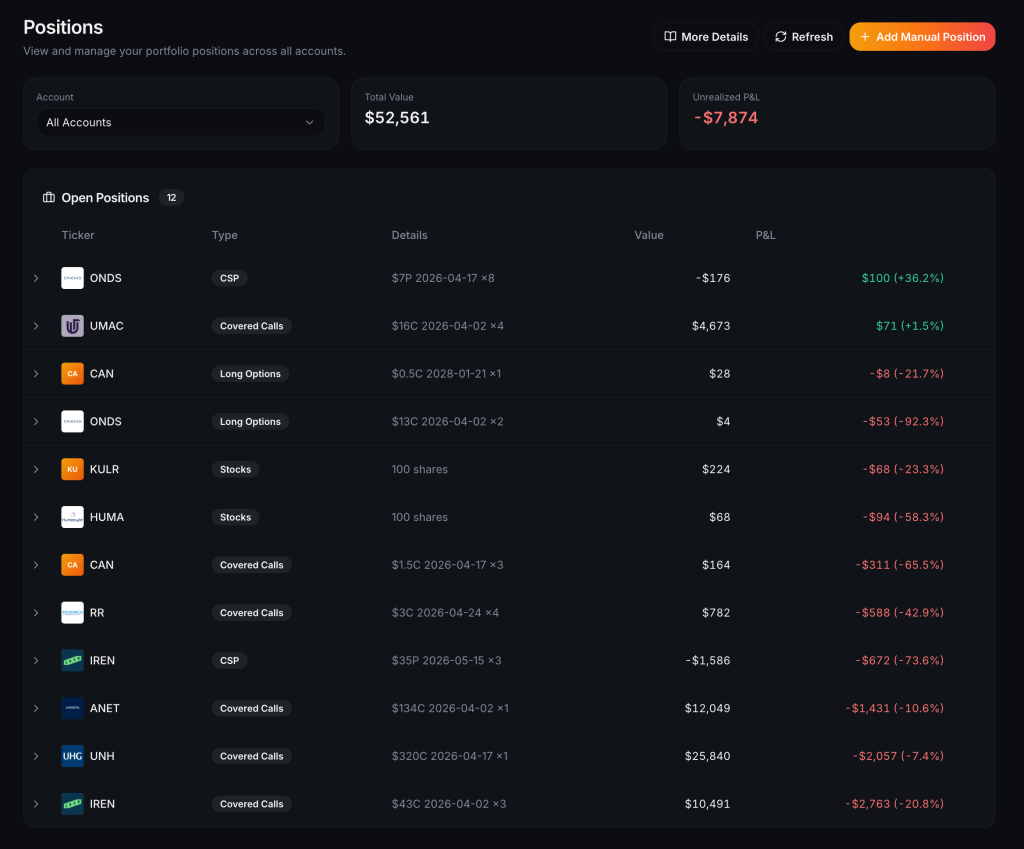Viewport: 1024px width, 849px height.
Task: Click the ONDS ticker logo icon
Action: click(72, 278)
